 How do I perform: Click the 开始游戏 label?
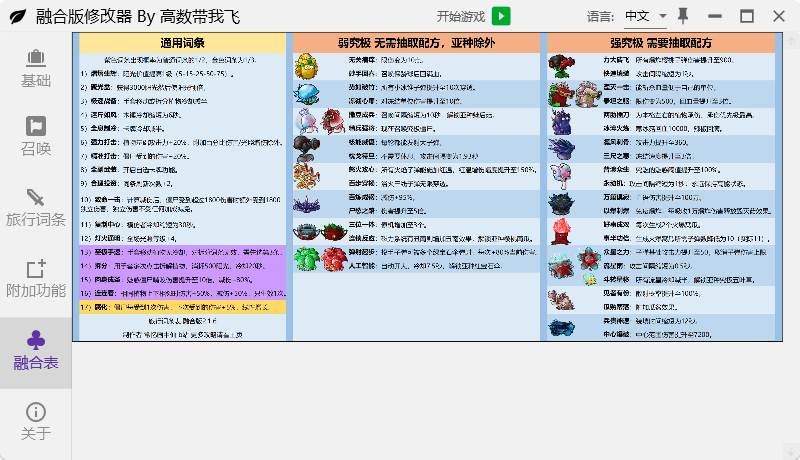[x=461, y=17]
